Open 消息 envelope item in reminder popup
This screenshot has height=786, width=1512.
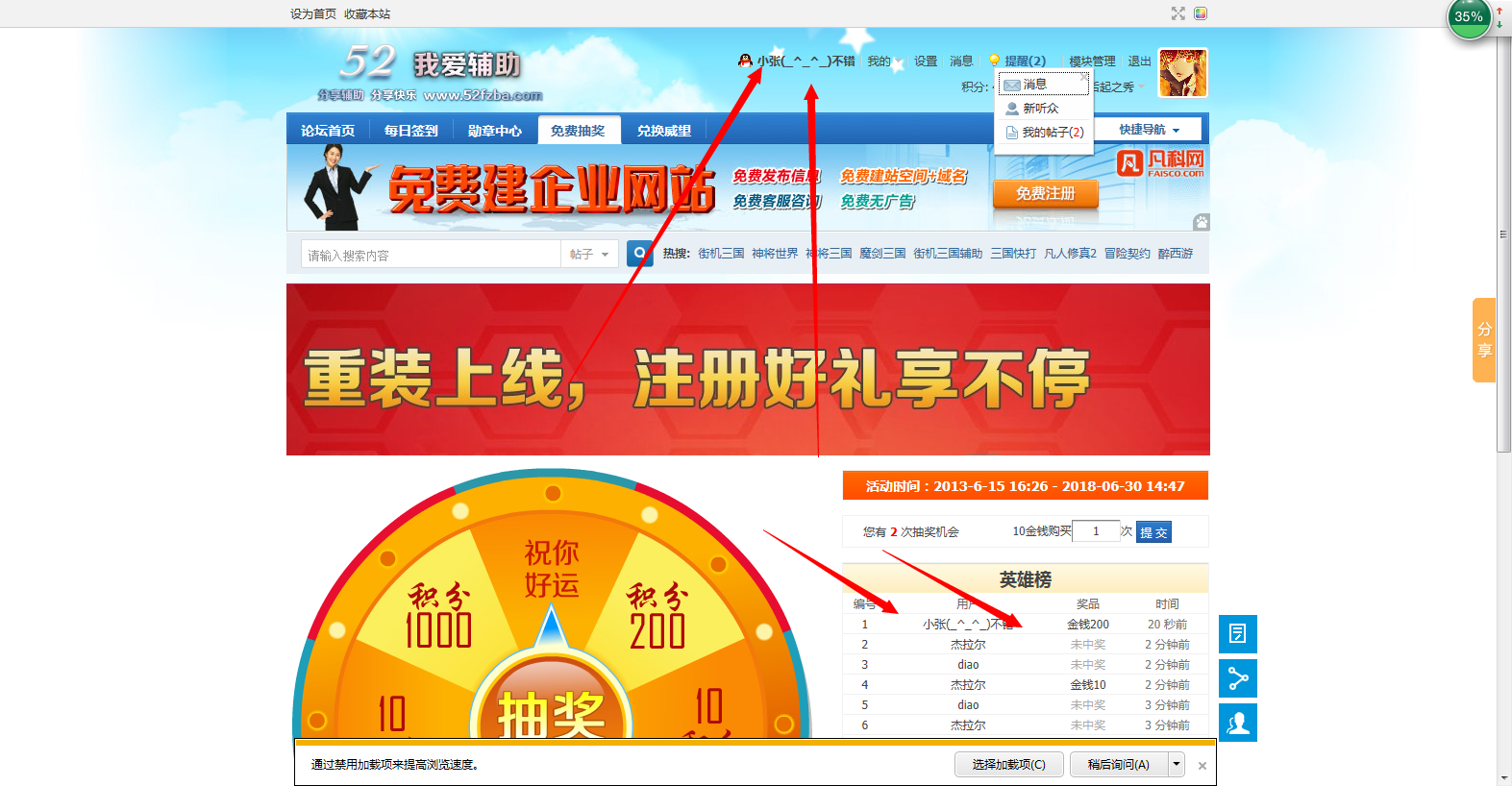(x=1044, y=85)
